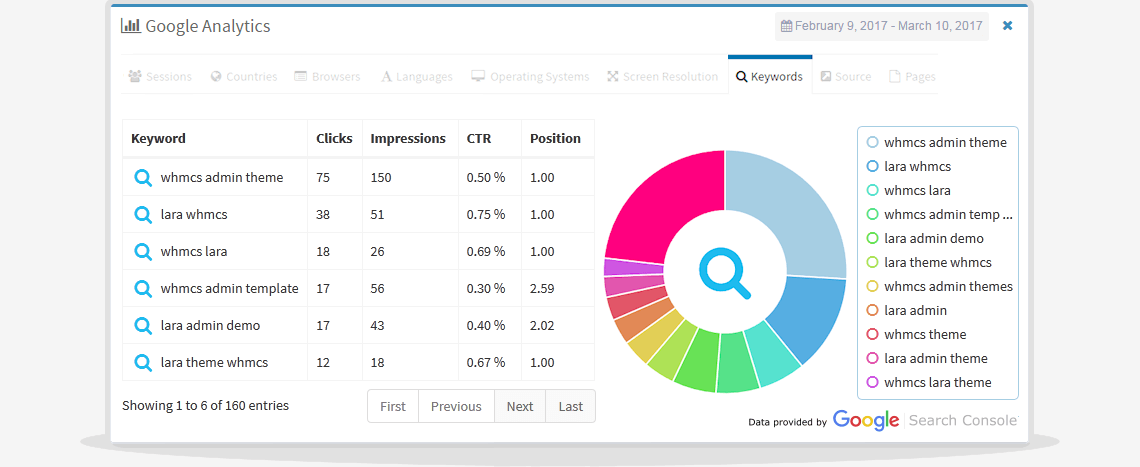Click the Google Search Console logo
1140x467 pixels.
pos(926,420)
